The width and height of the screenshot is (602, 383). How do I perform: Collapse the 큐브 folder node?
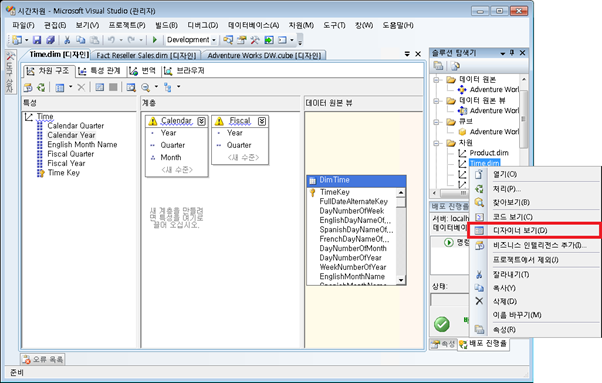[x=436, y=122]
